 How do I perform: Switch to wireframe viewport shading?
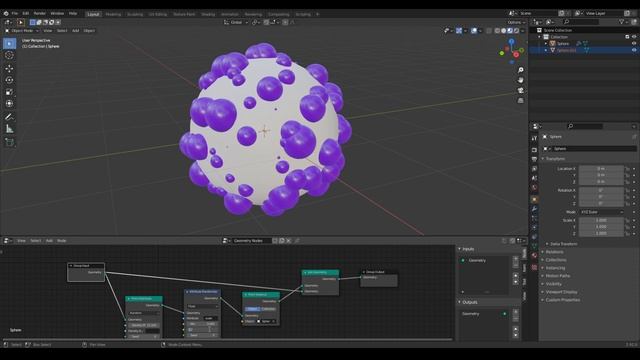click(497, 31)
